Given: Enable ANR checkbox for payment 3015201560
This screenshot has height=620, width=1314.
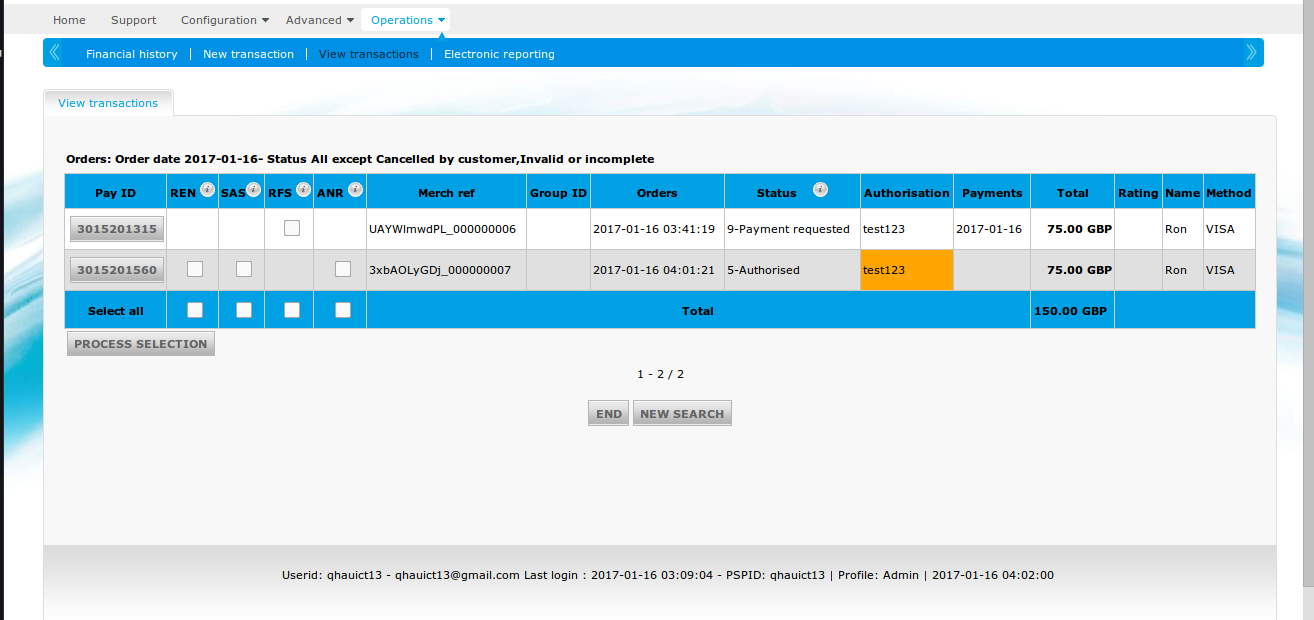Looking at the screenshot, I should 343,269.
